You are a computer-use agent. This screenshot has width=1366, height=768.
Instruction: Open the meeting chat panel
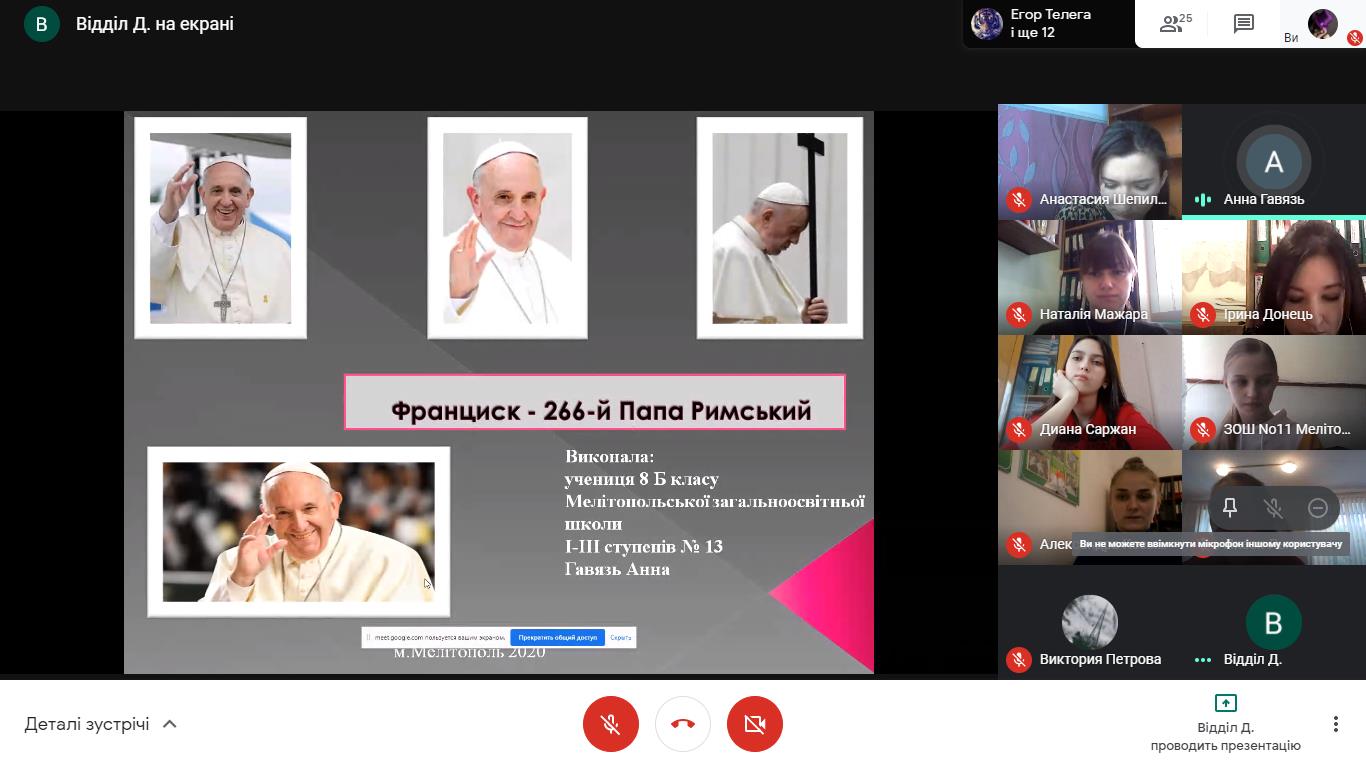click(x=1243, y=24)
